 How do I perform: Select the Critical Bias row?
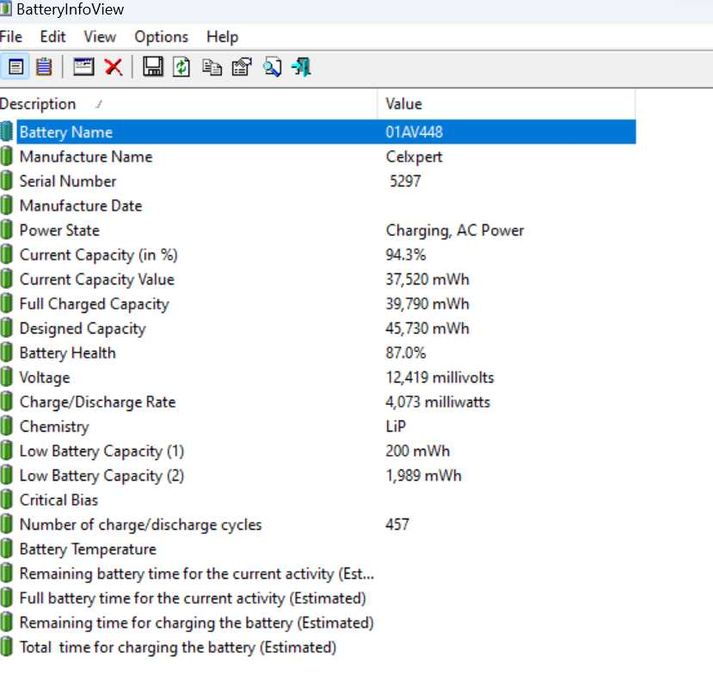[x=318, y=500]
